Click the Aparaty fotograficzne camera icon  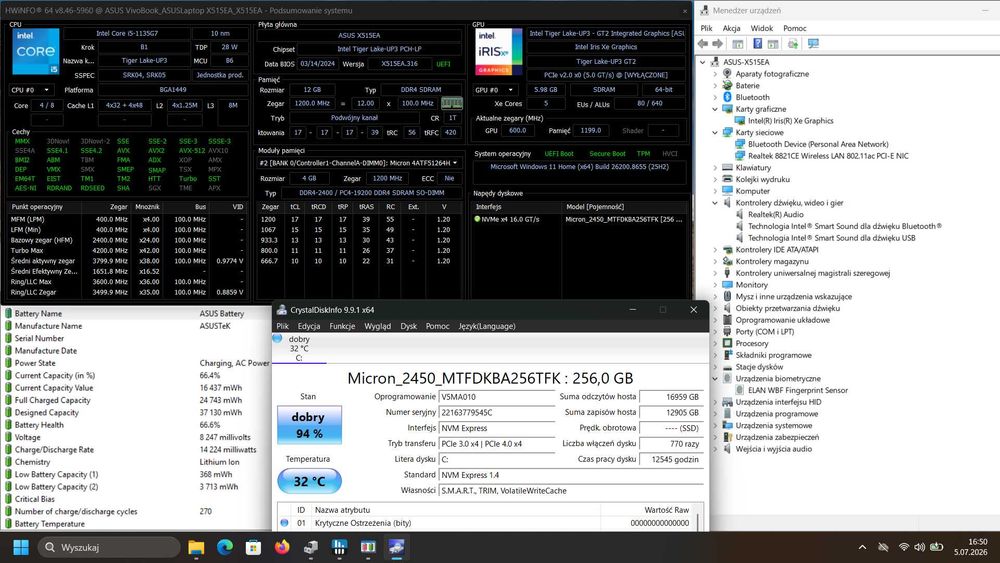727,73
